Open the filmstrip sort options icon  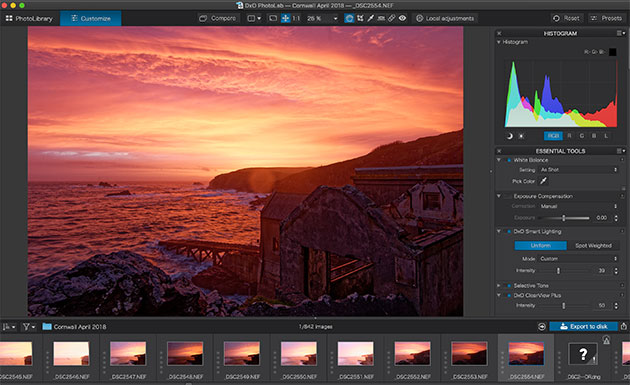click(x=9, y=327)
